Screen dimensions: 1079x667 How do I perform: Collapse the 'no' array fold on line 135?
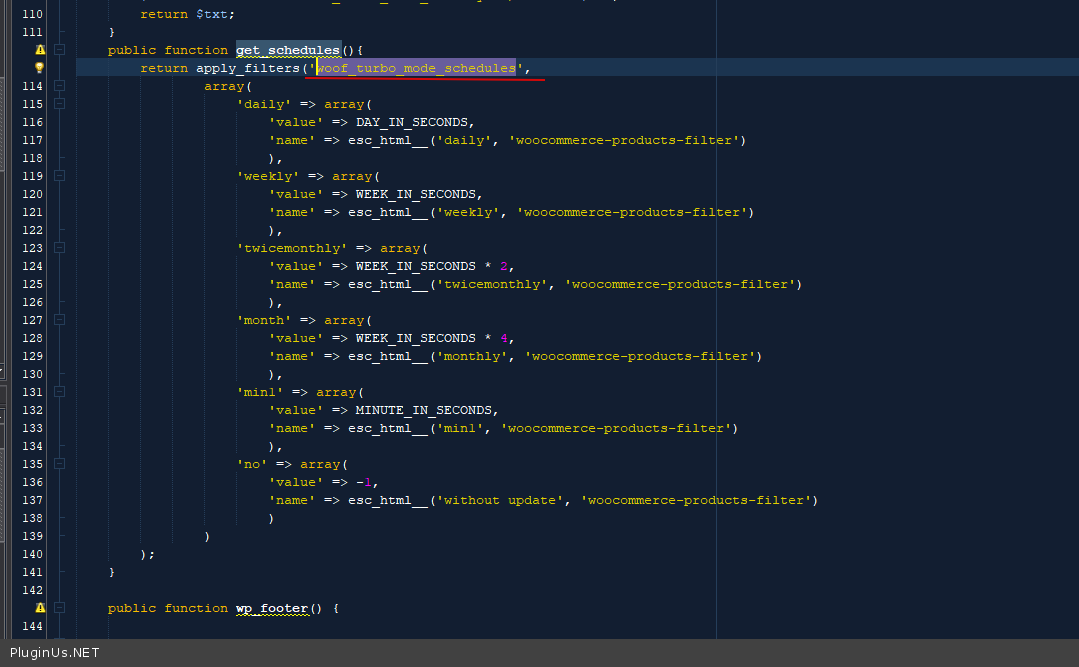pyautogui.click(x=60, y=464)
